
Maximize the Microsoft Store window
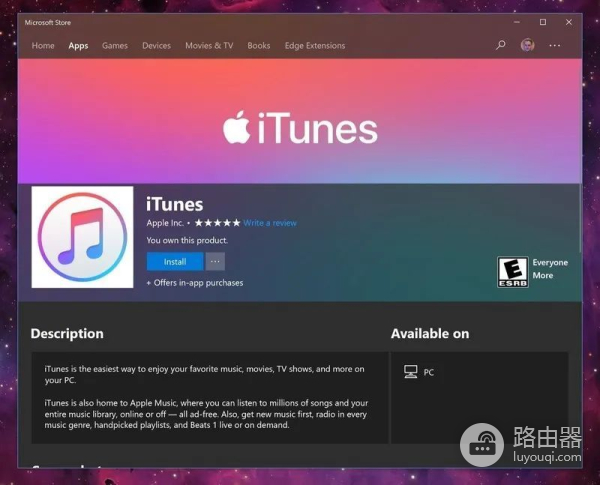tap(543, 22)
